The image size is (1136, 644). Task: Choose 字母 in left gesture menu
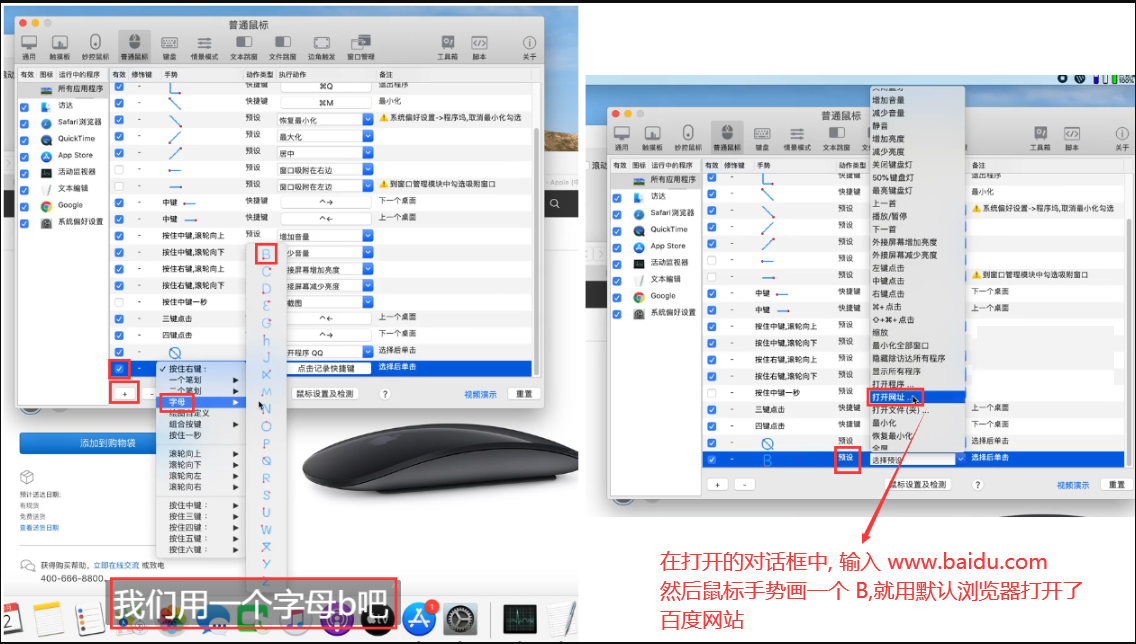[x=199, y=402]
